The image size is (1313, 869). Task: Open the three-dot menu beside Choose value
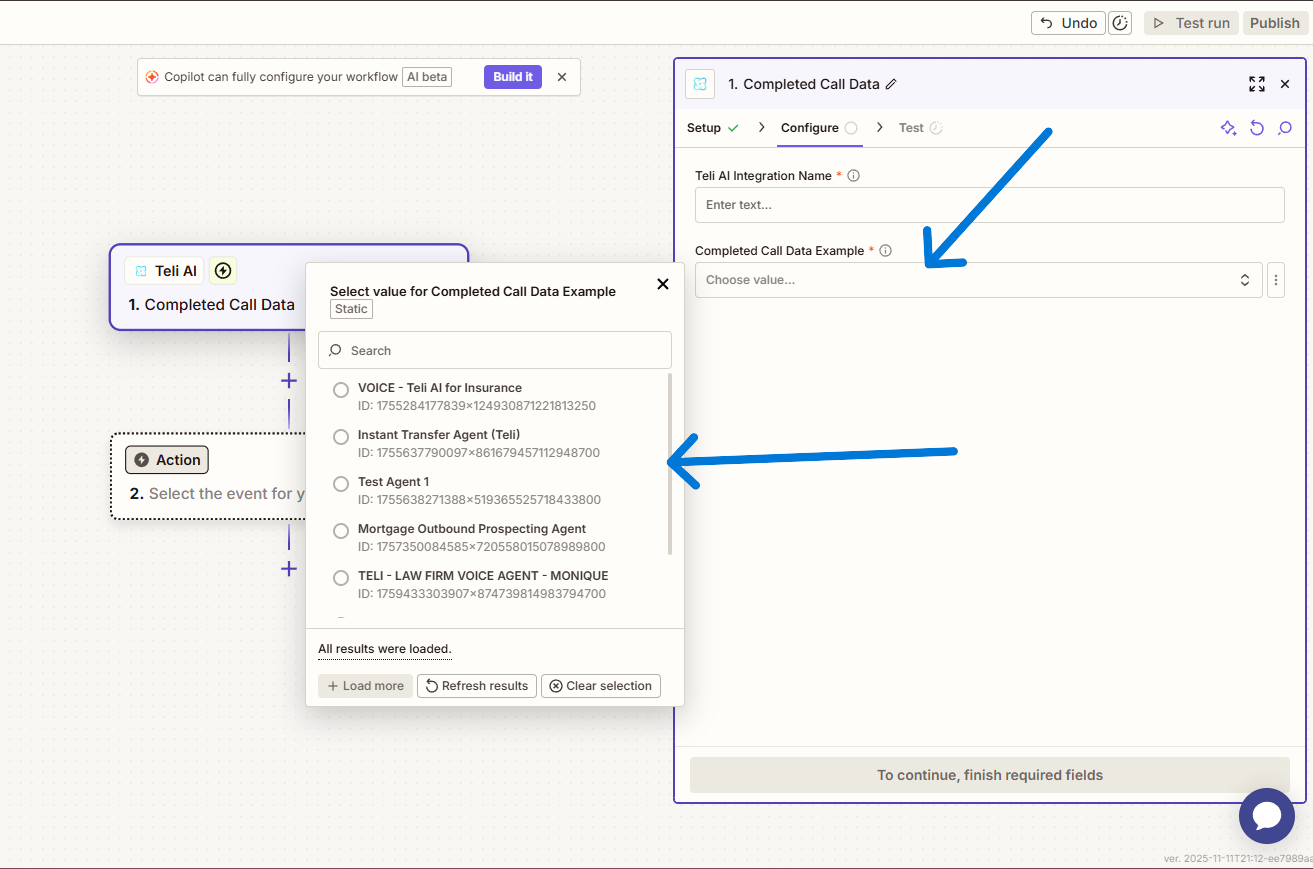1276,280
